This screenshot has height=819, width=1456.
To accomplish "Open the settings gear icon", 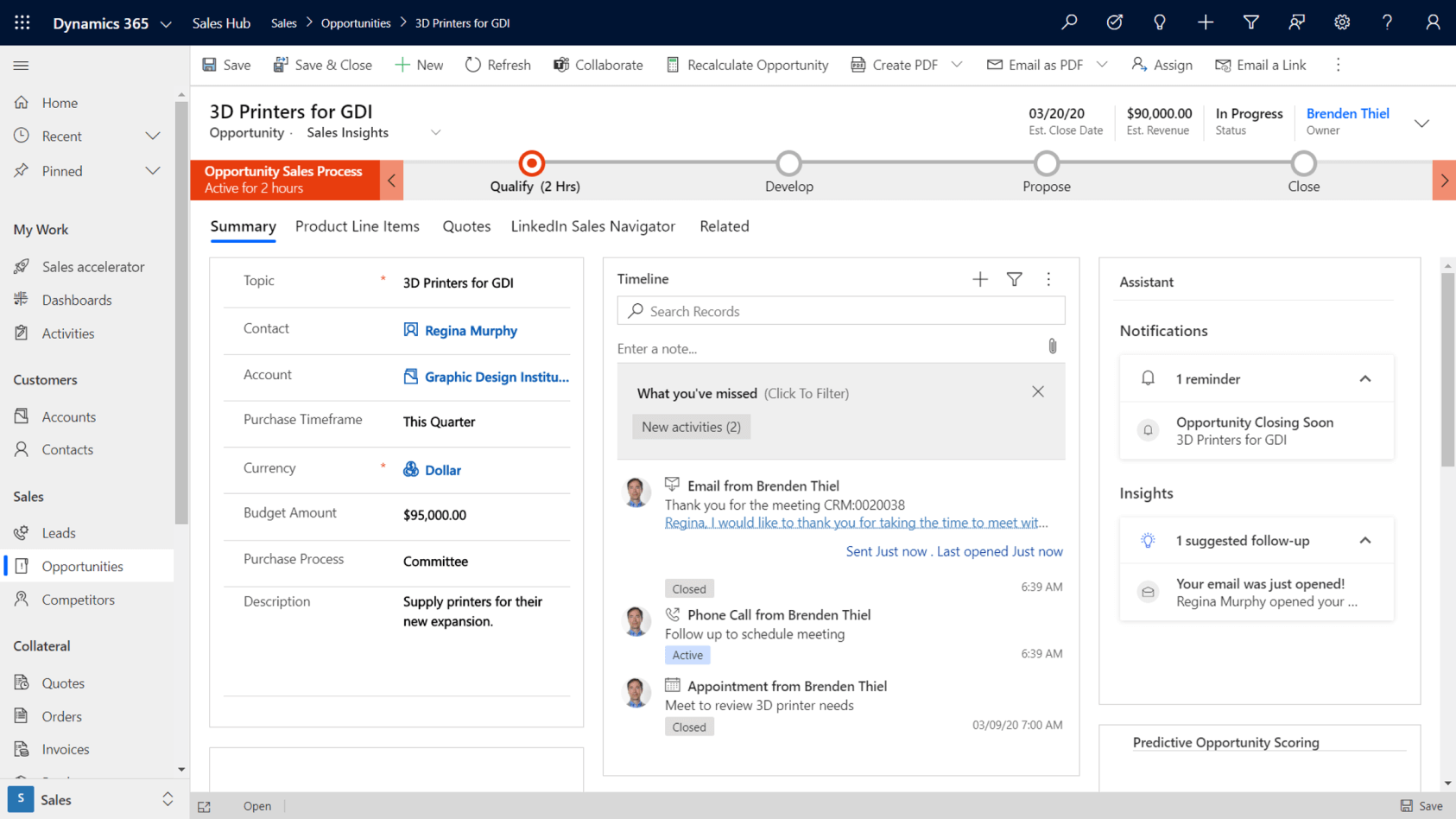I will (x=1341, y=22).
